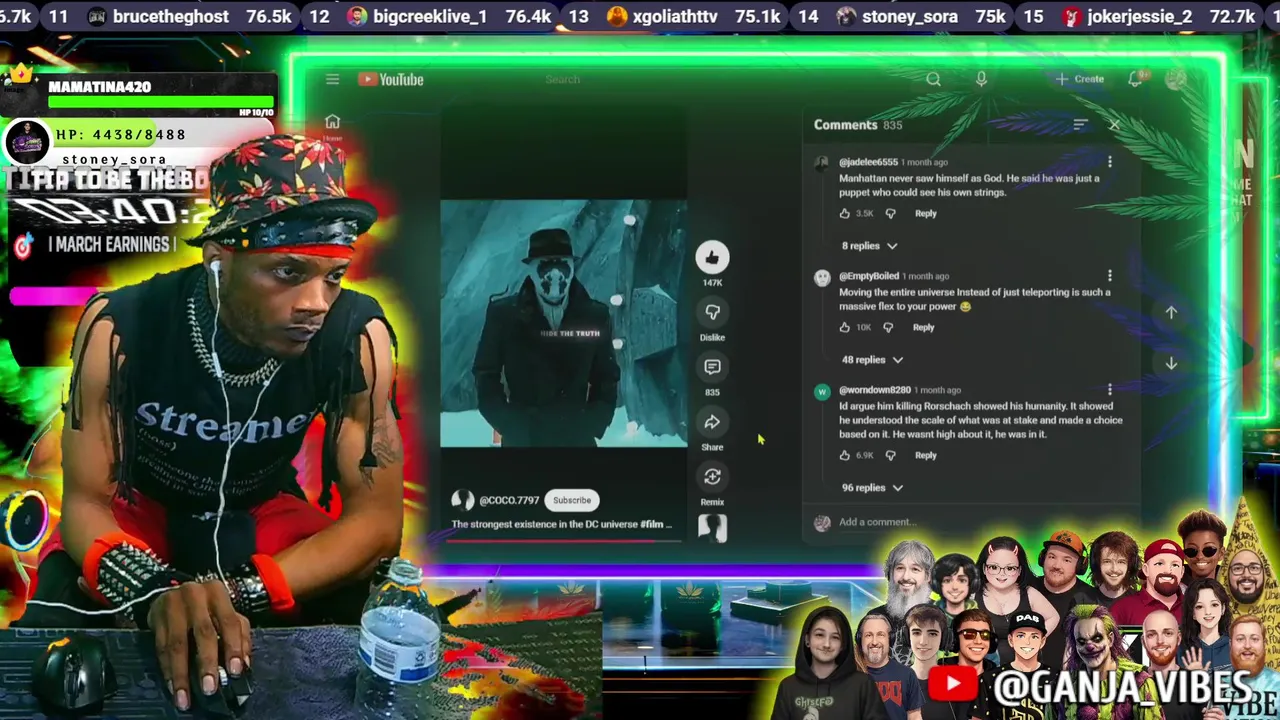The width and height of the screenshot is (1280, 720).
Task: Expand the 8 replies thread
Action: (x=869, y=246)
